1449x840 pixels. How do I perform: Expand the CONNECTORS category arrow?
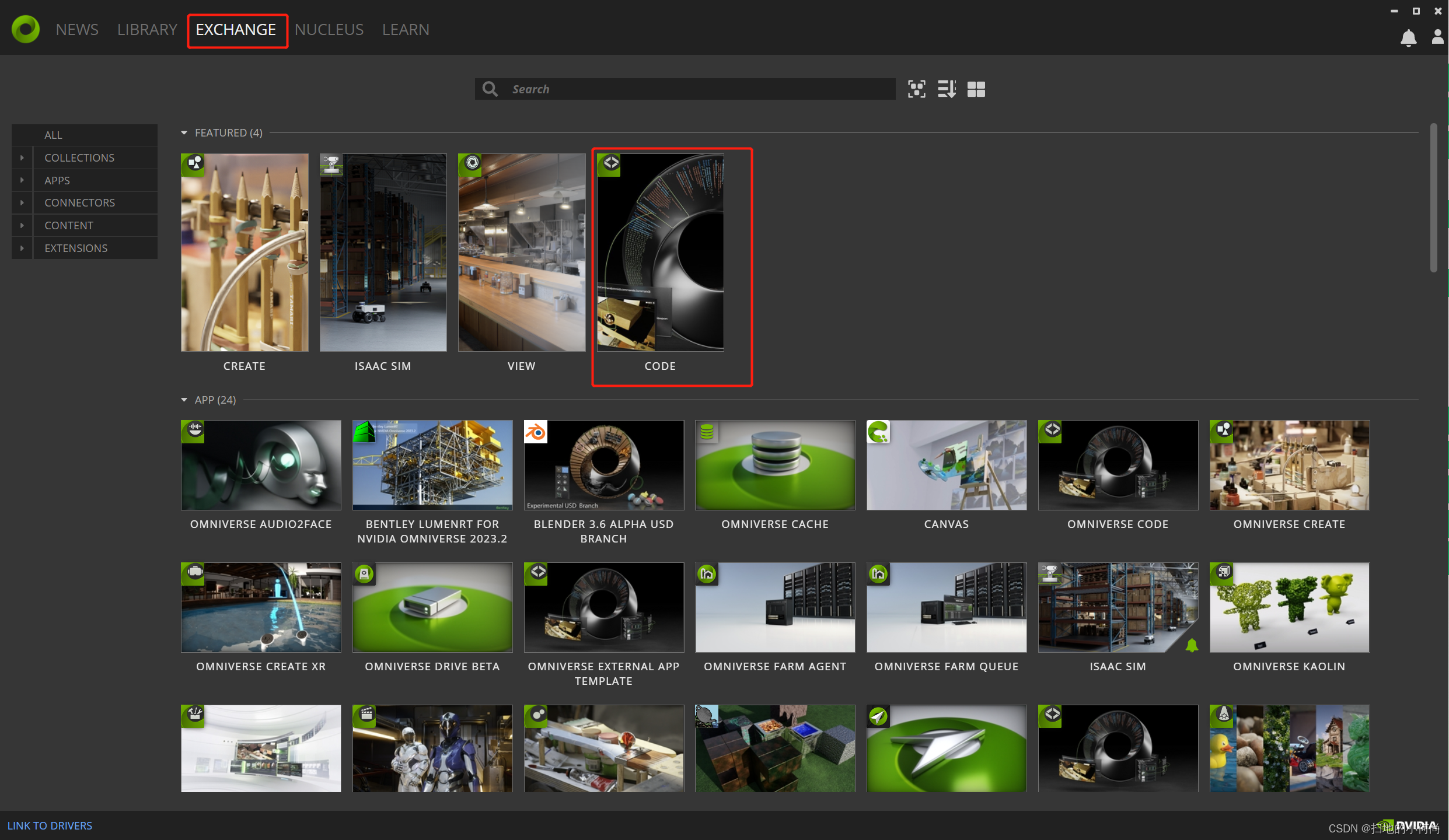(x=22, y=202)
